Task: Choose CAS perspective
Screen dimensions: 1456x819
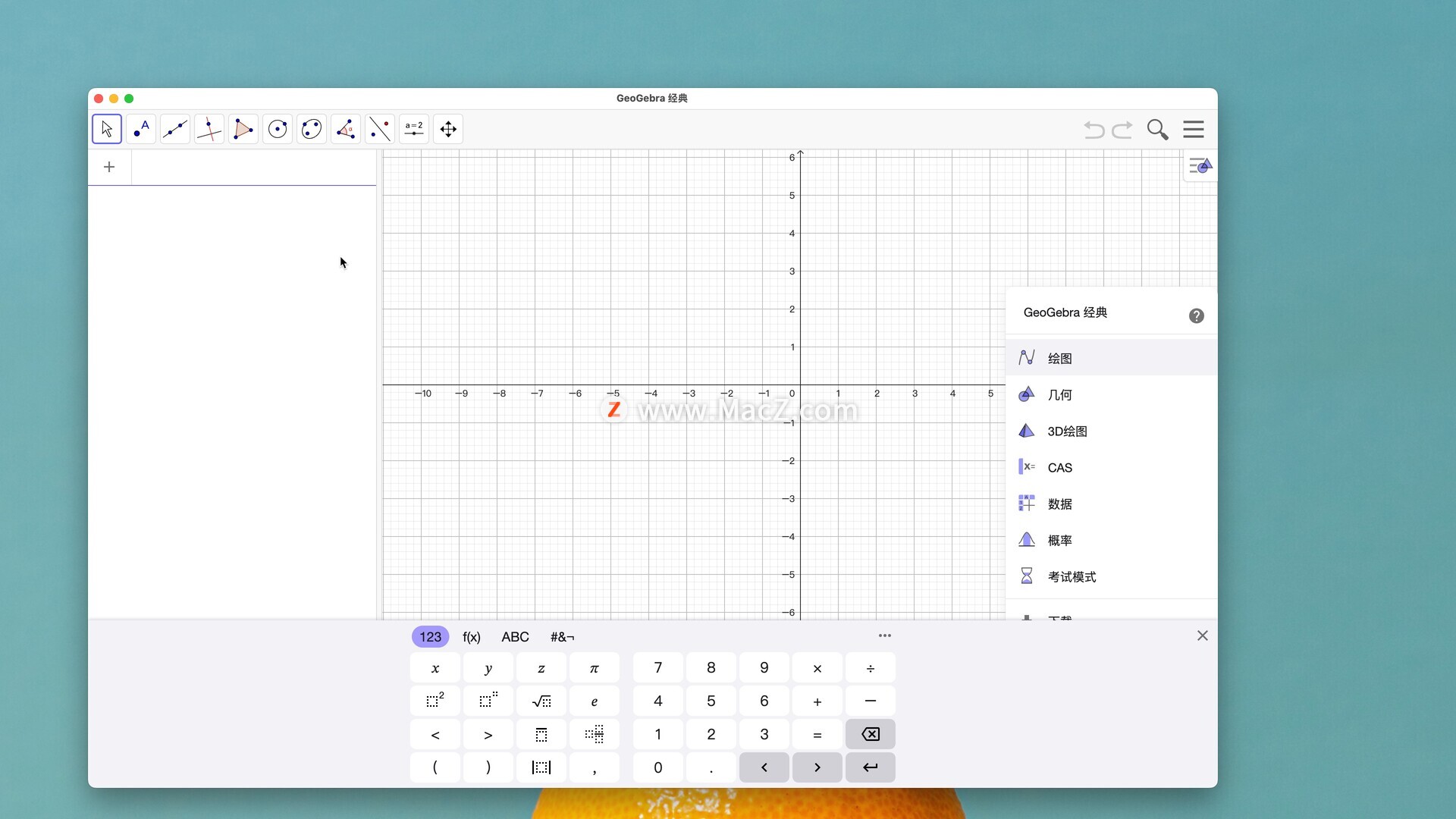Action: pyautogui.click(x=1112, y=467)
